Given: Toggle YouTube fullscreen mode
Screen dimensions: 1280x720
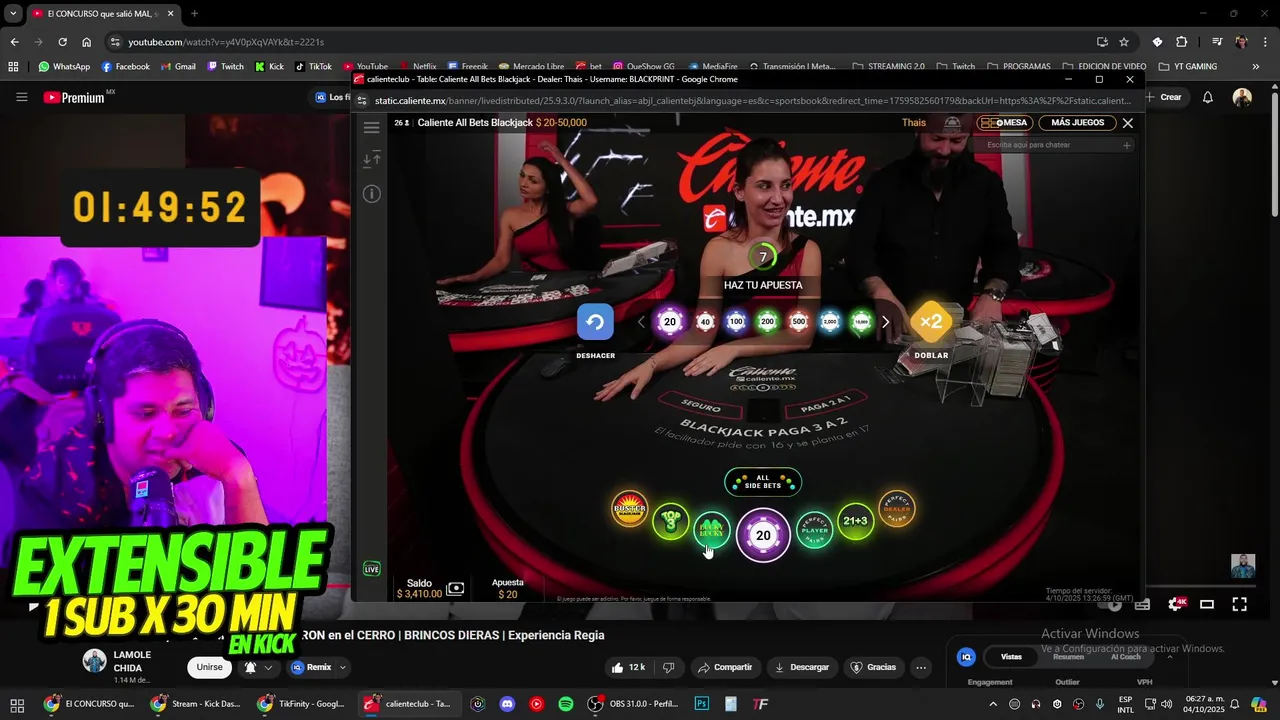Looking at the screenshot, I should 1240,604.
